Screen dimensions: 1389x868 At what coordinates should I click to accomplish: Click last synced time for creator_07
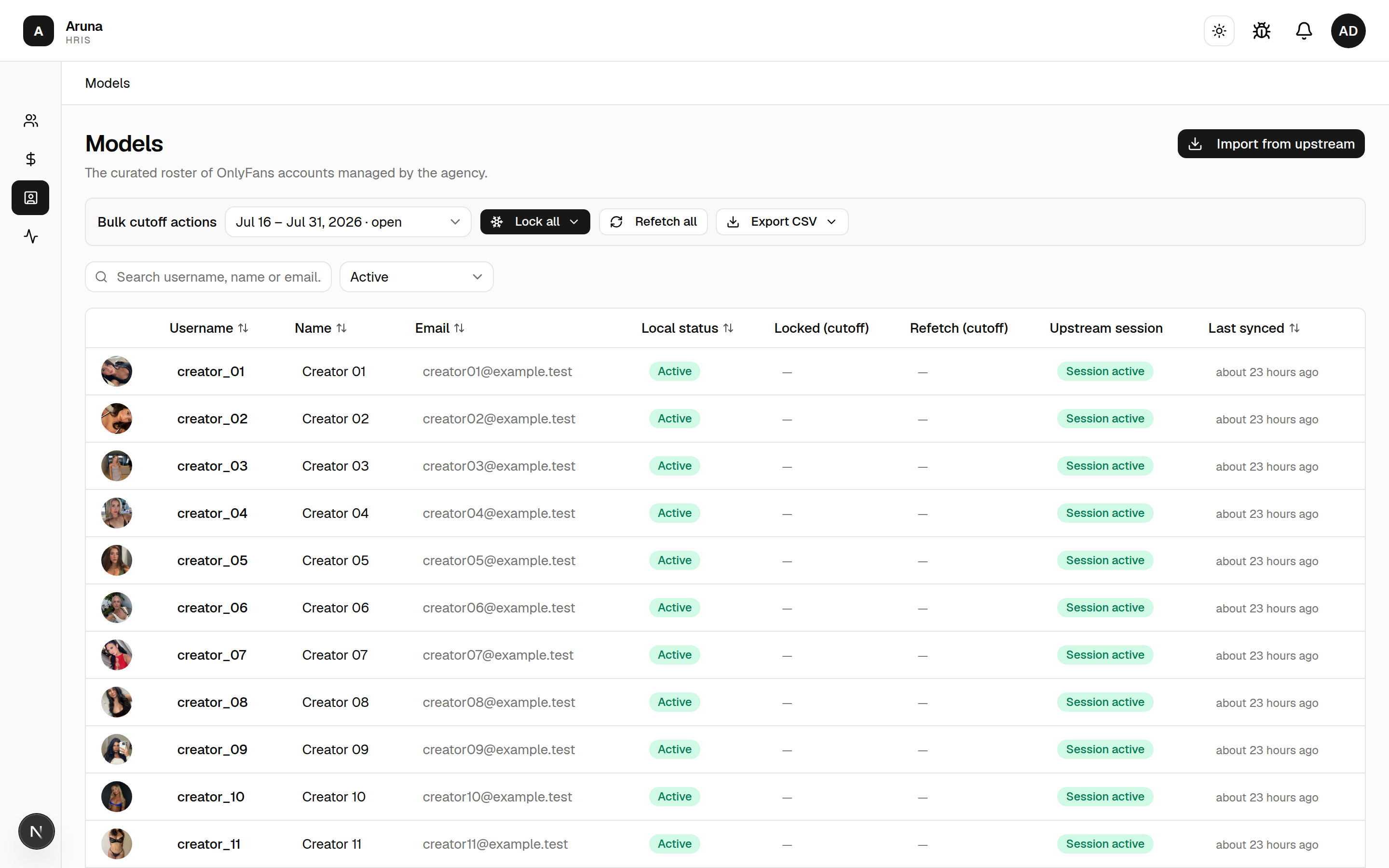coord(1267,656)
